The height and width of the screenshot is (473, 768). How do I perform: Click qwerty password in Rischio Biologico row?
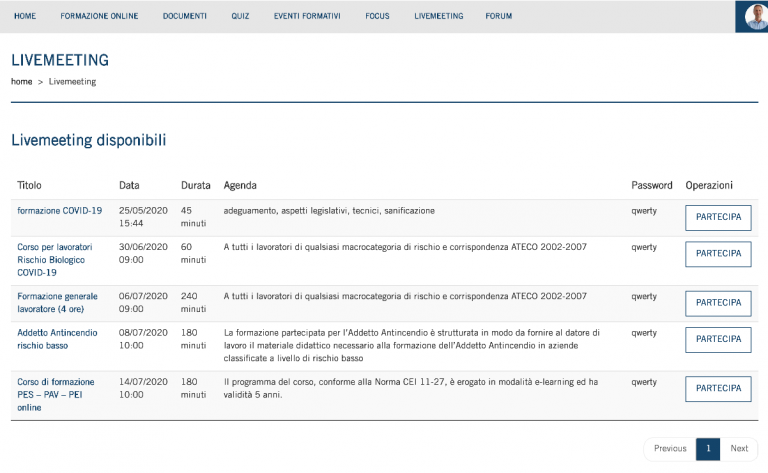point(644,247)
